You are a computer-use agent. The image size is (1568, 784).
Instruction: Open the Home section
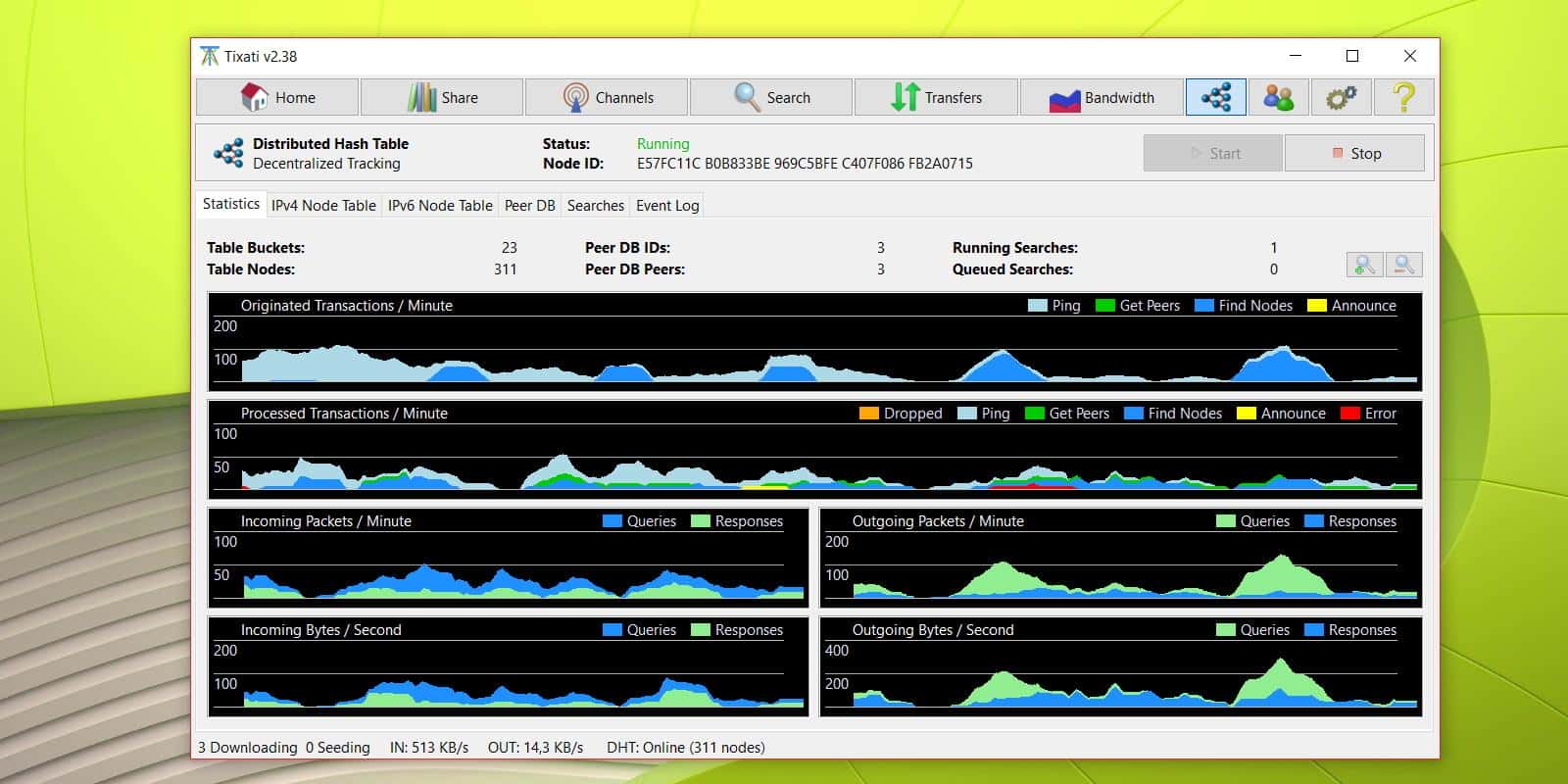click(x=277, y=97)
